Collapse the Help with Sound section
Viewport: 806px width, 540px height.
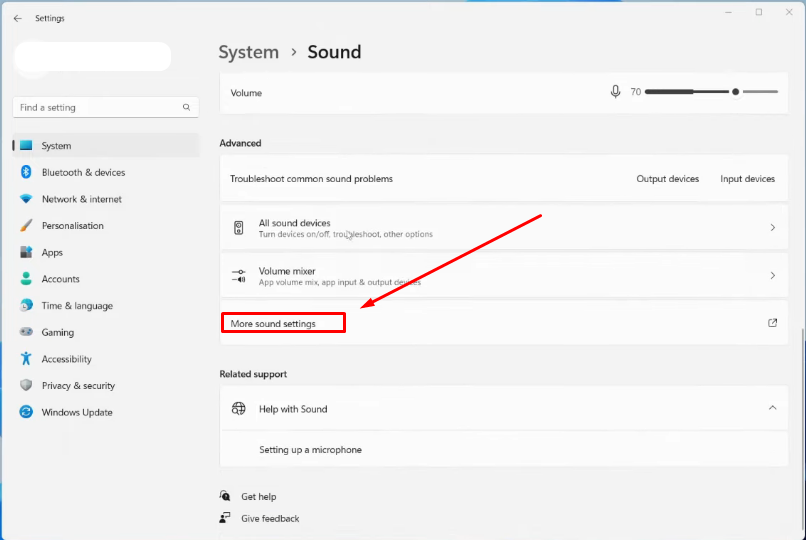[x=773, y=408]
